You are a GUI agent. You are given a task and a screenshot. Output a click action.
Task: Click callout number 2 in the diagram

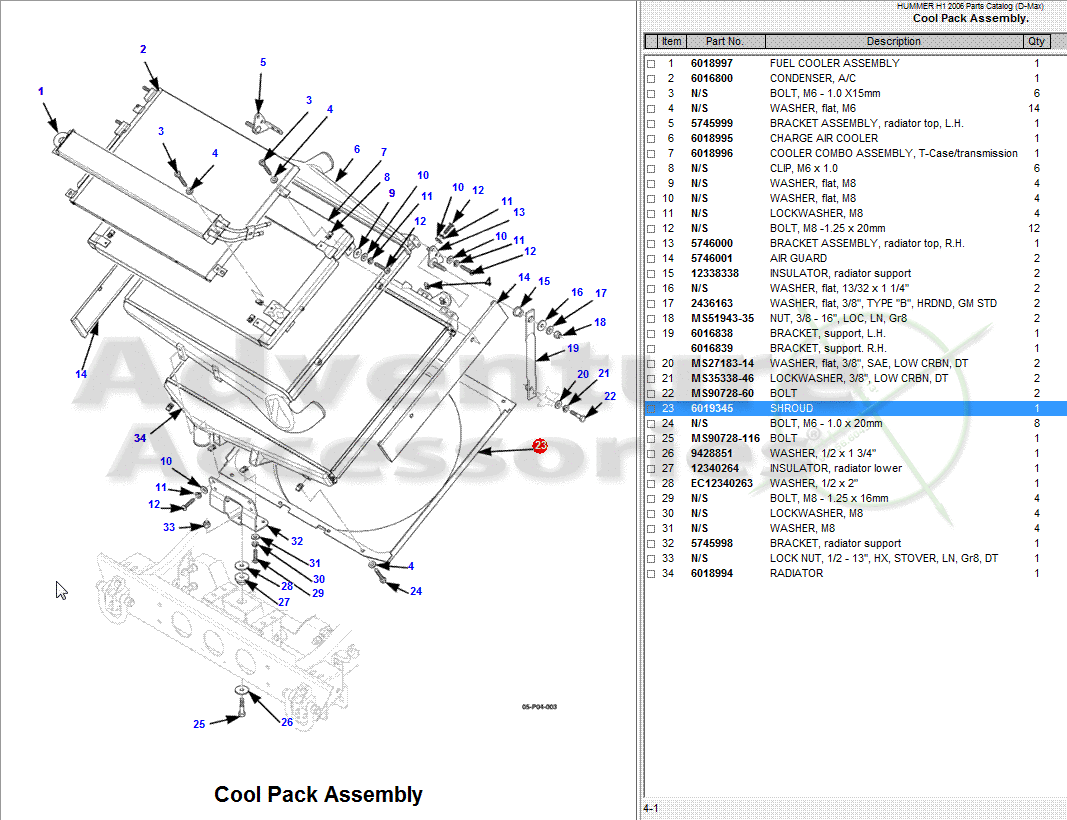[x=143, y=50]
